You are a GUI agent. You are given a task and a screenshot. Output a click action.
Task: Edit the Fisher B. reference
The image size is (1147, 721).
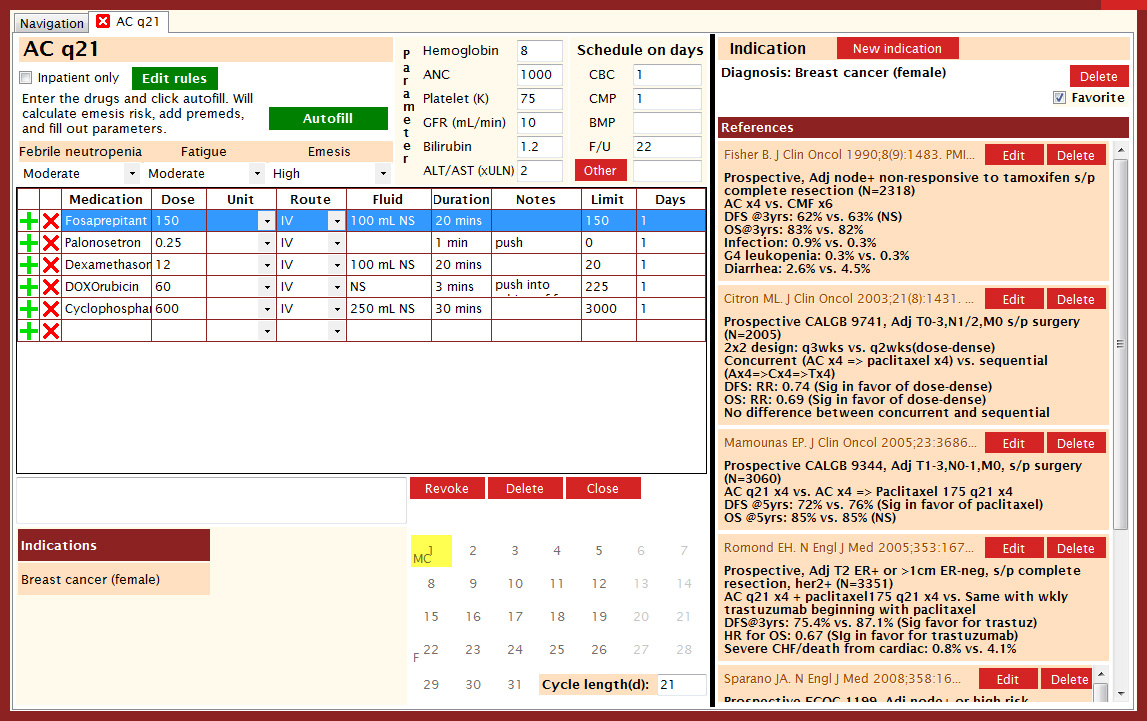tap(1013, 155)
